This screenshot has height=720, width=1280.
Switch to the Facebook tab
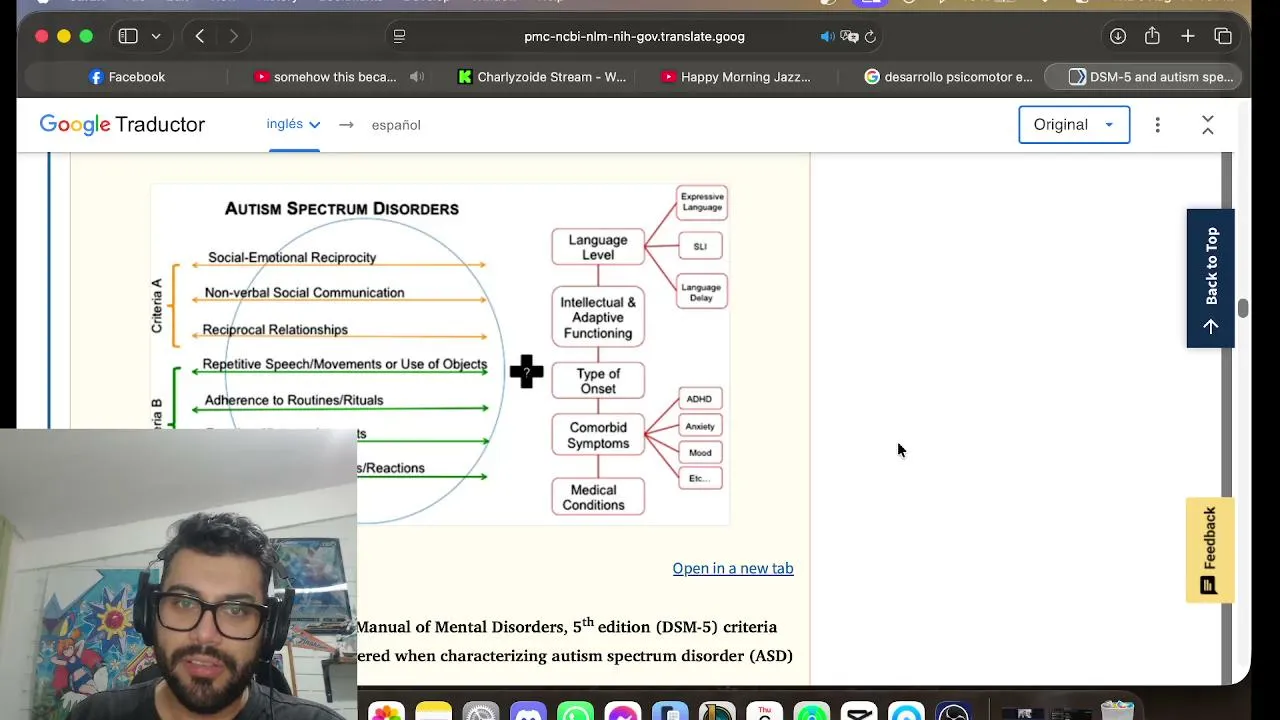127,77
